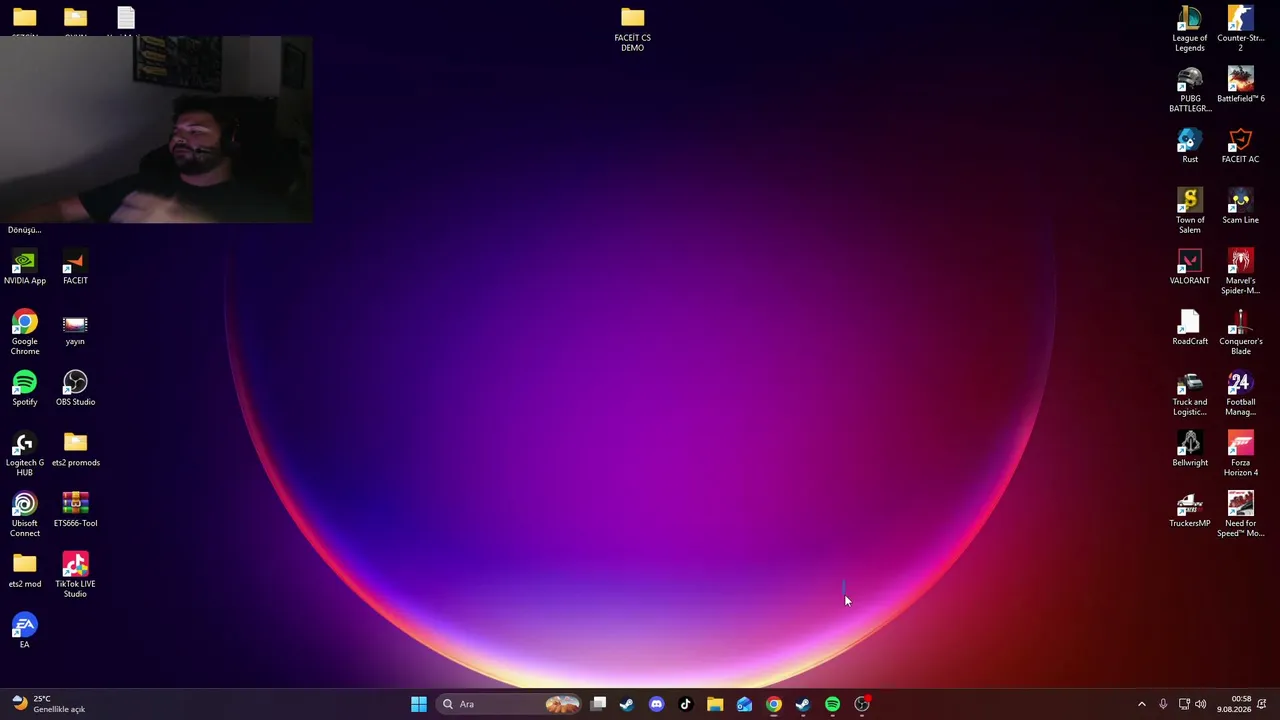Select the Football Manager 24 icon

(1240, 394)
